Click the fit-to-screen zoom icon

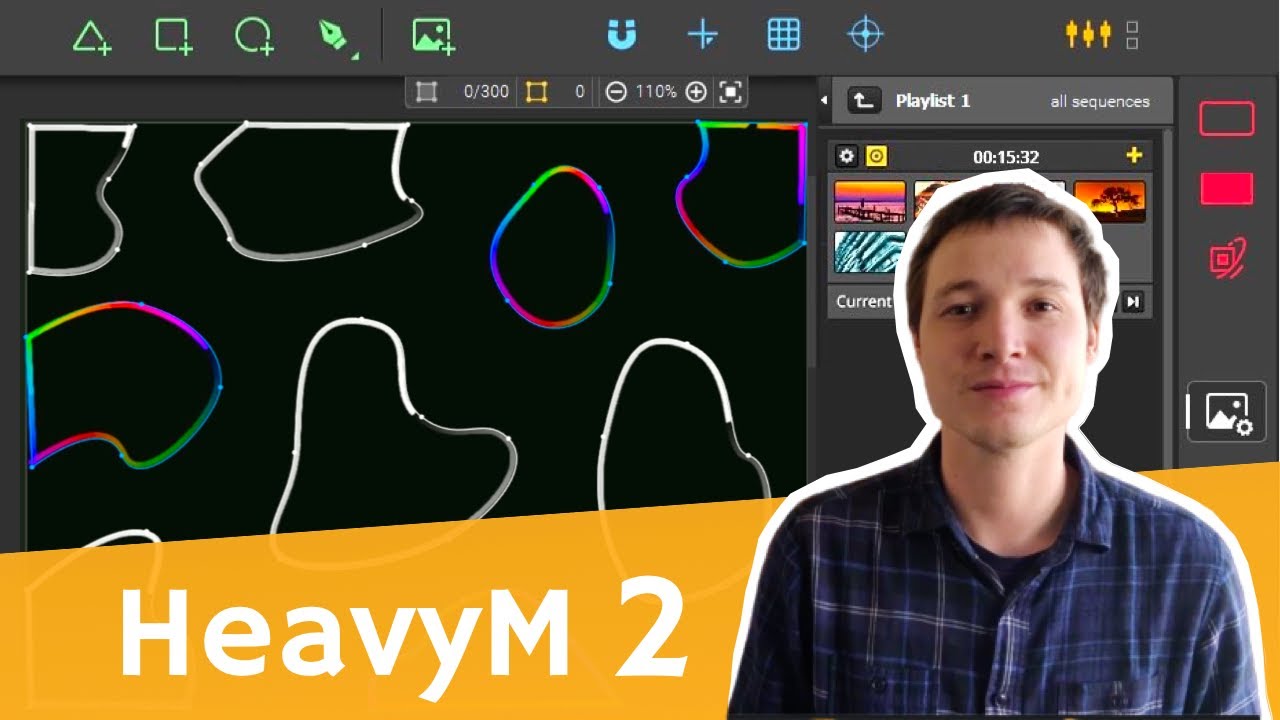tap(731, 92)
